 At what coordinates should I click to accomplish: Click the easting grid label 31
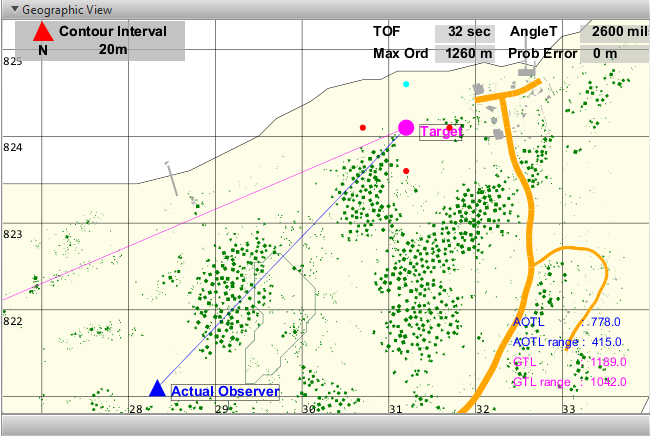pyautogui.click(x=396, y=409)
